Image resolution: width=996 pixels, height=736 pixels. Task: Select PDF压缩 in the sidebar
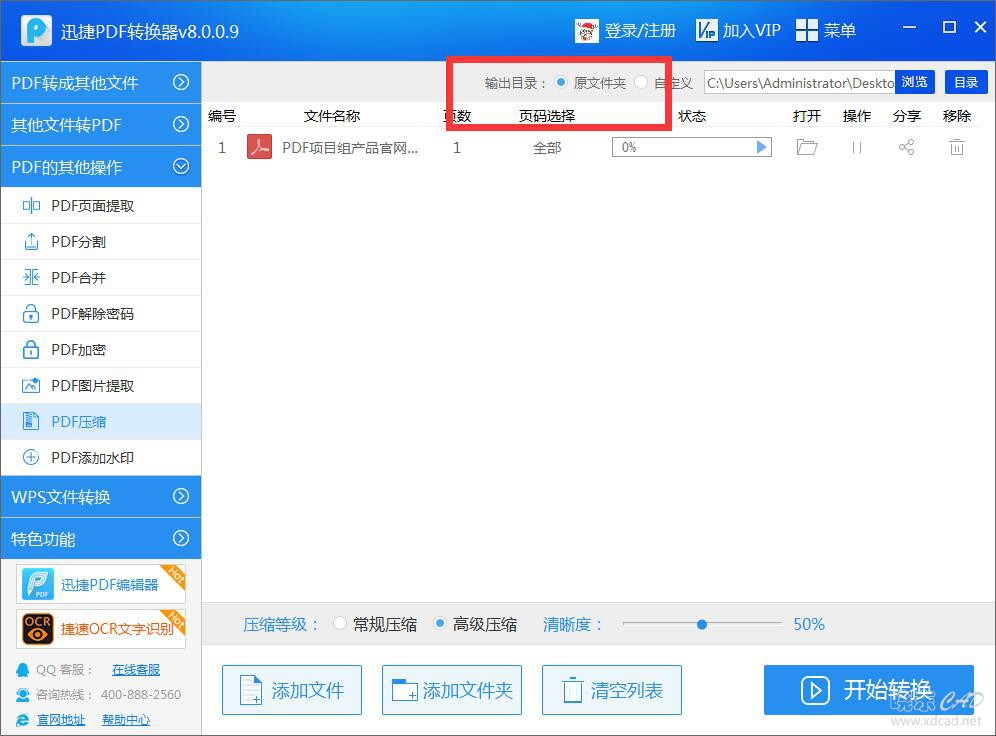point(101,422)
